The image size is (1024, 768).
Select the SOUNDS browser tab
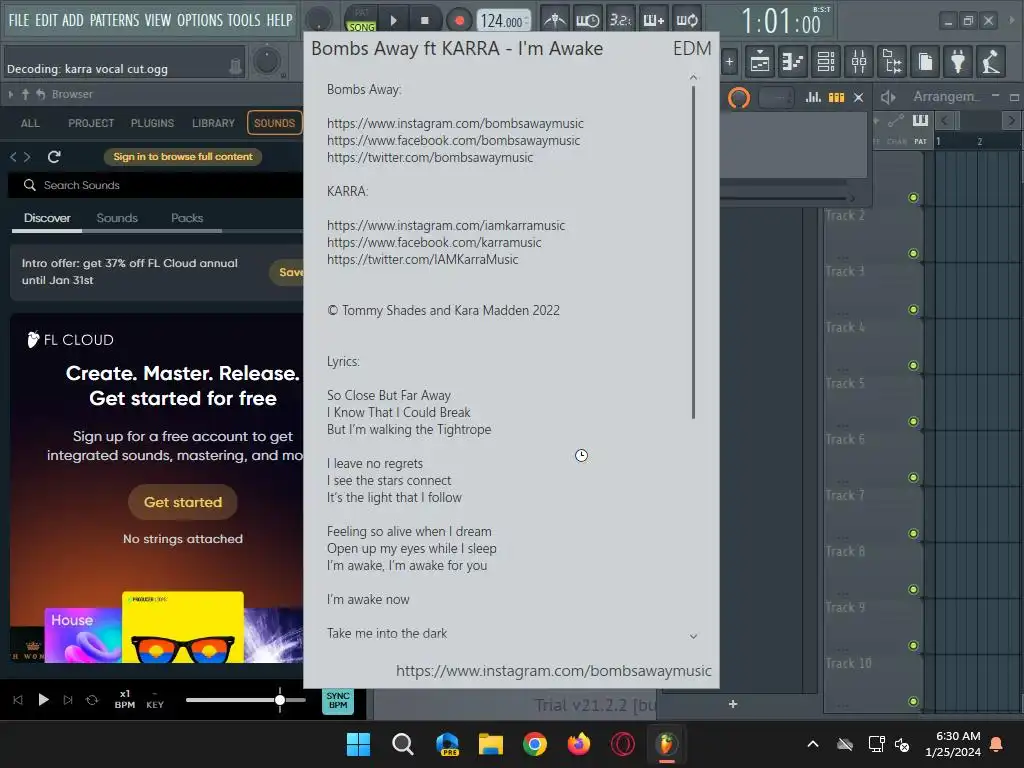pyautogui.click(x=274, y=123)
